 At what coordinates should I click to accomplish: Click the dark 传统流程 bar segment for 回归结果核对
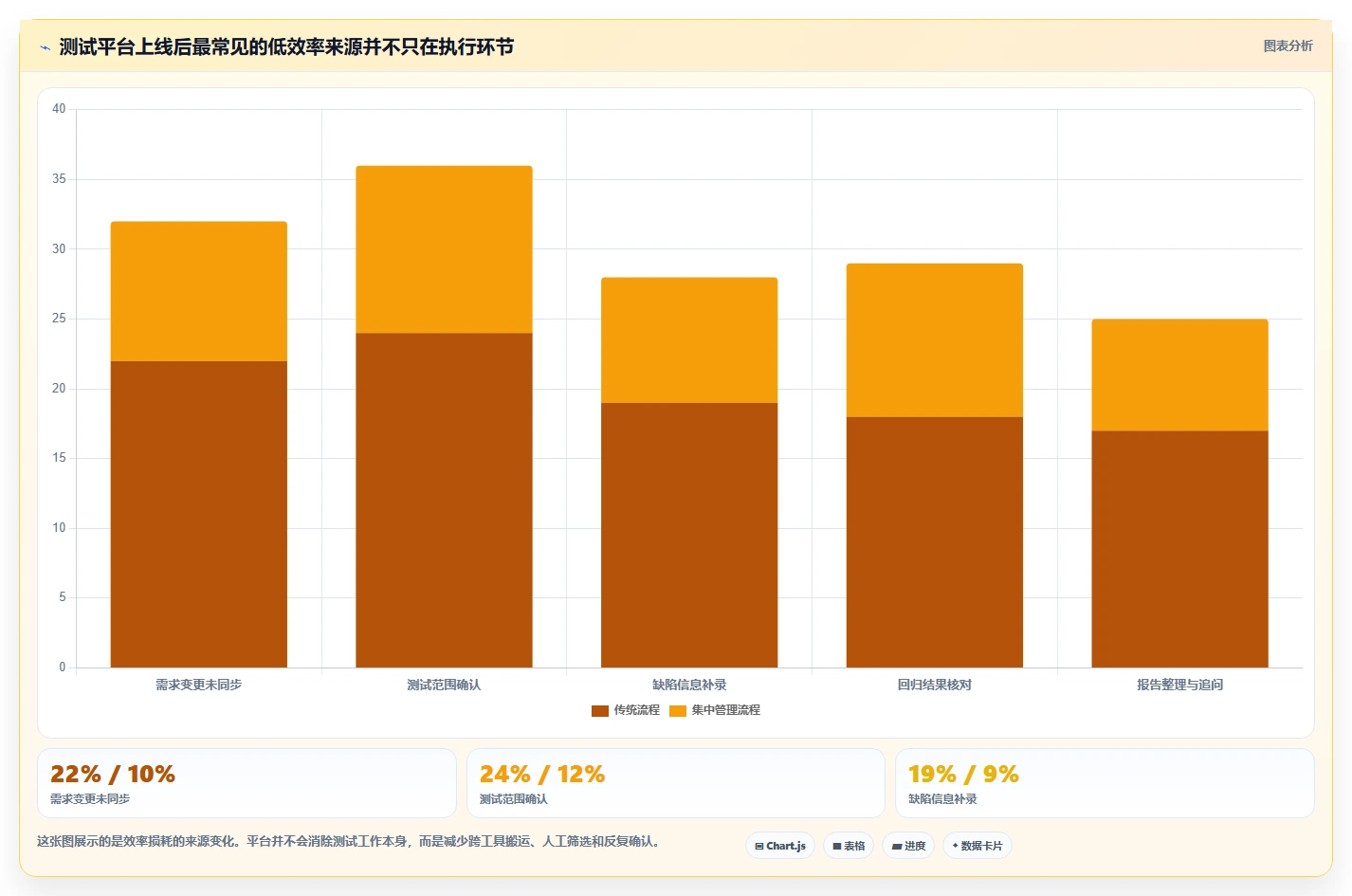click(935, 542)
